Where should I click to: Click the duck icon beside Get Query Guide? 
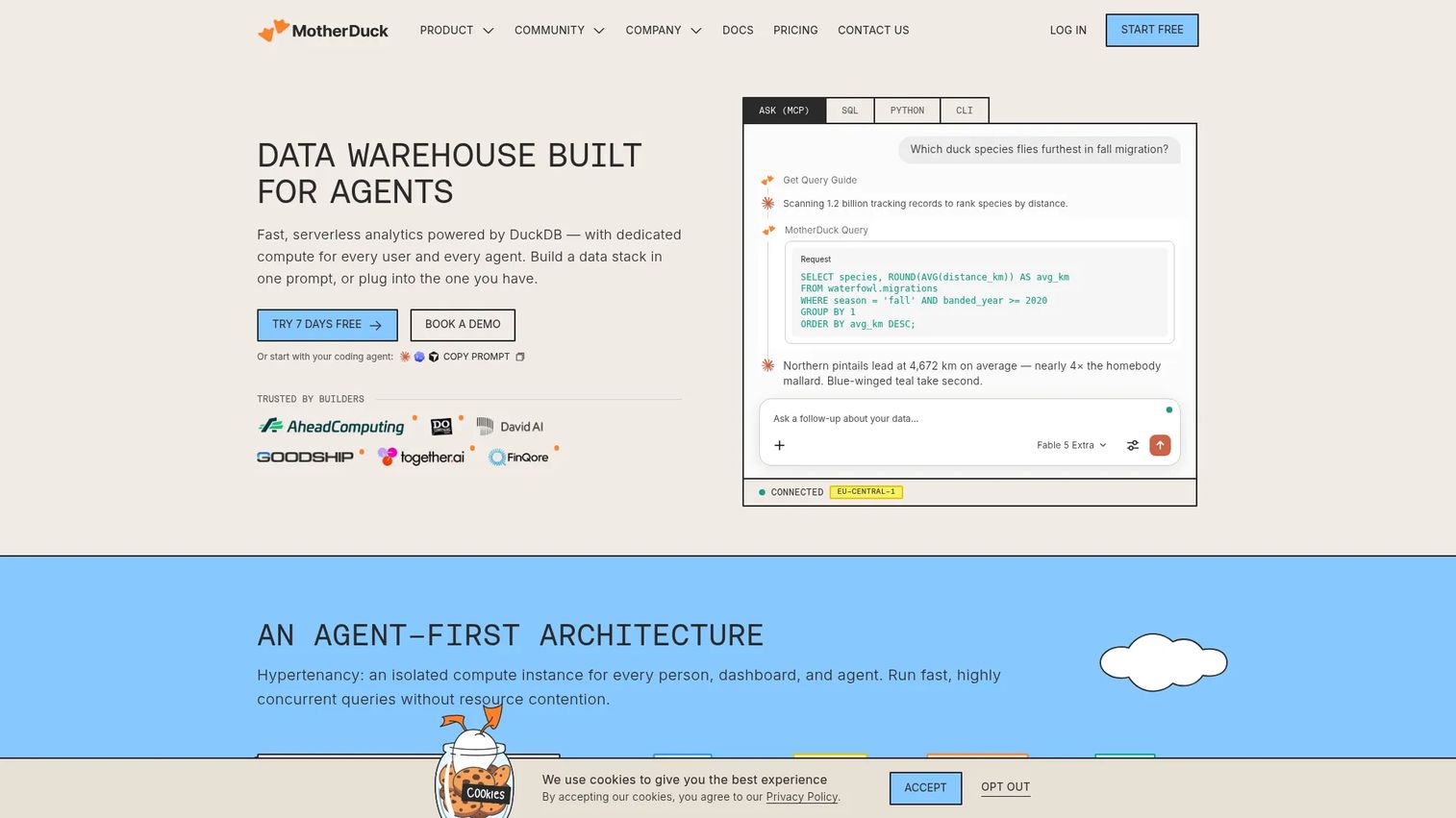(x=767, y=180)
